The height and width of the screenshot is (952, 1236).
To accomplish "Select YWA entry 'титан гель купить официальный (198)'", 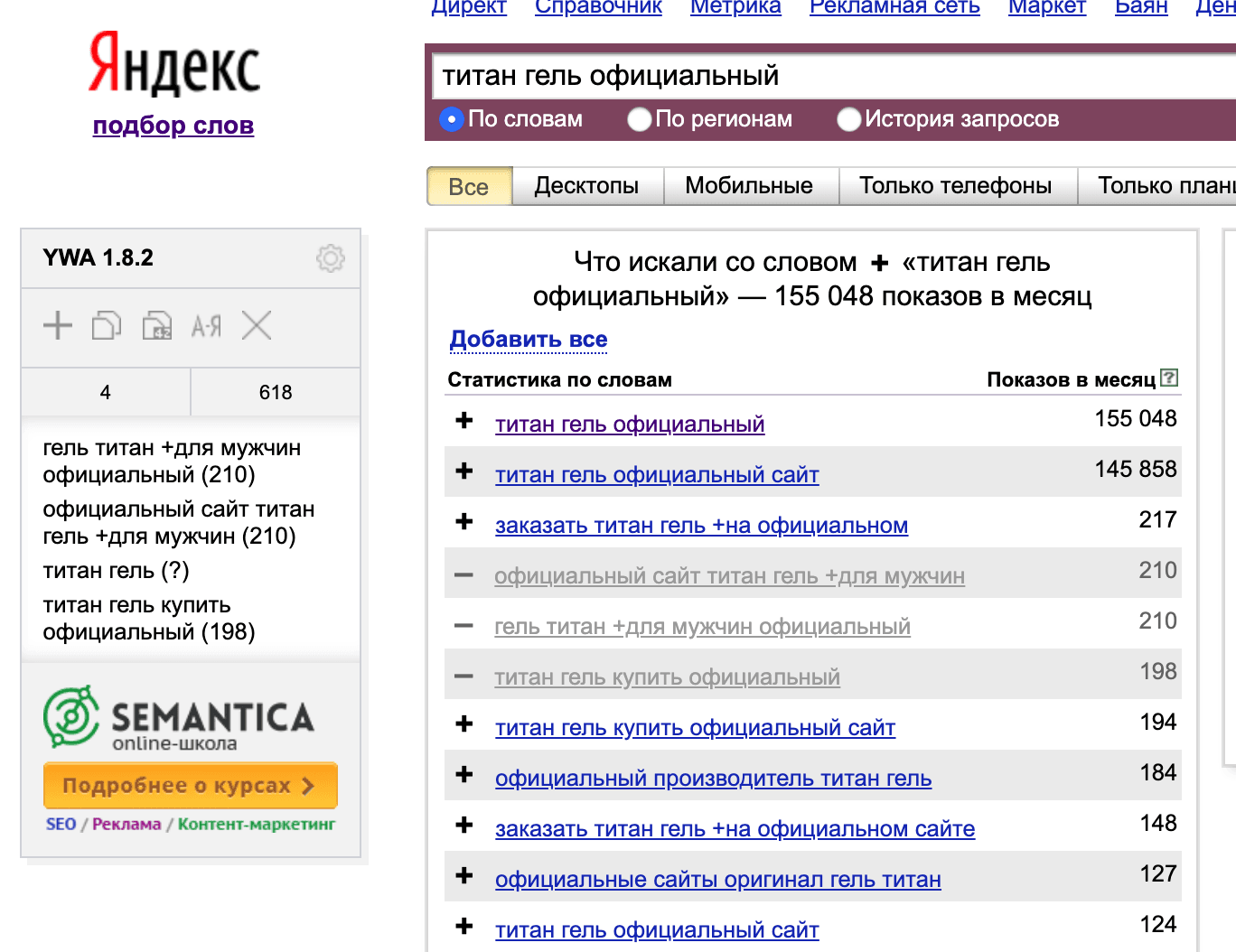I will [149, 619].
